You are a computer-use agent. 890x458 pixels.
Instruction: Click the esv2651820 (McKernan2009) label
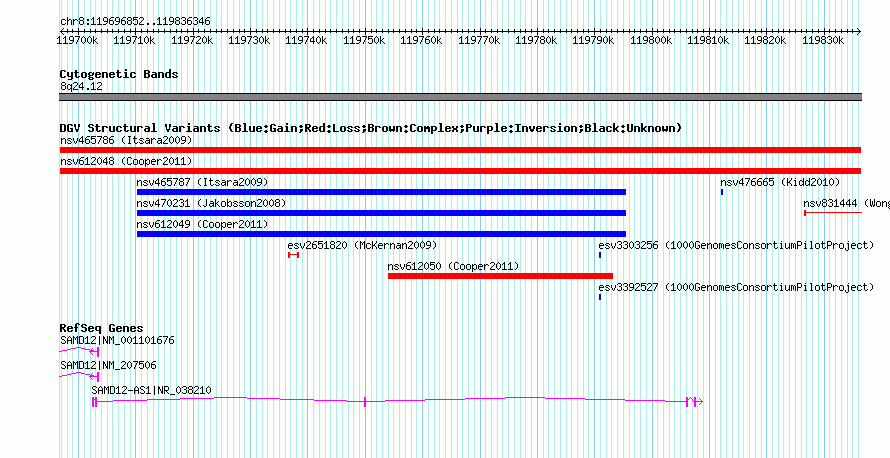click(362, 245)
